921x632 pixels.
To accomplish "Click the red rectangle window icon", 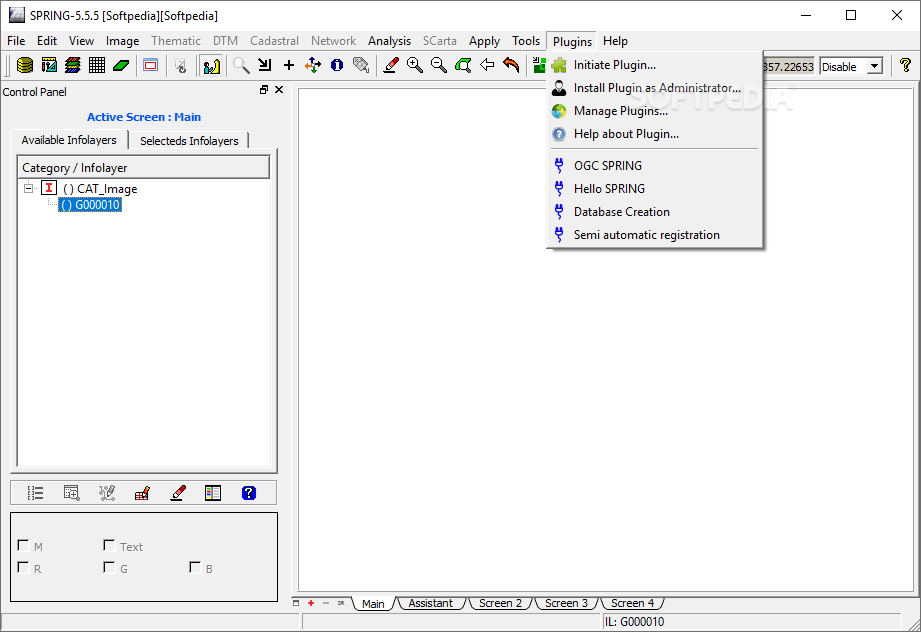I will [151, 65].
